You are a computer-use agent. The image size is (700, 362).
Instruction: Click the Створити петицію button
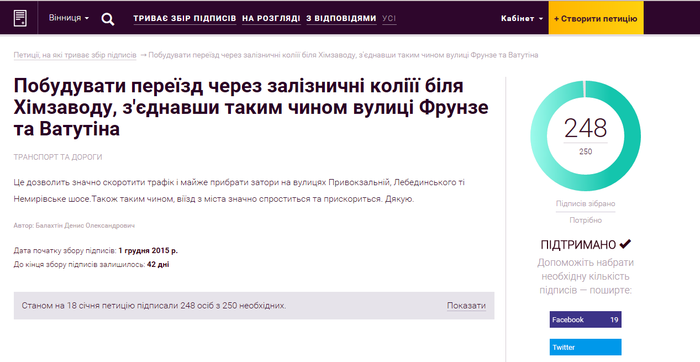(x=596, y=18)
